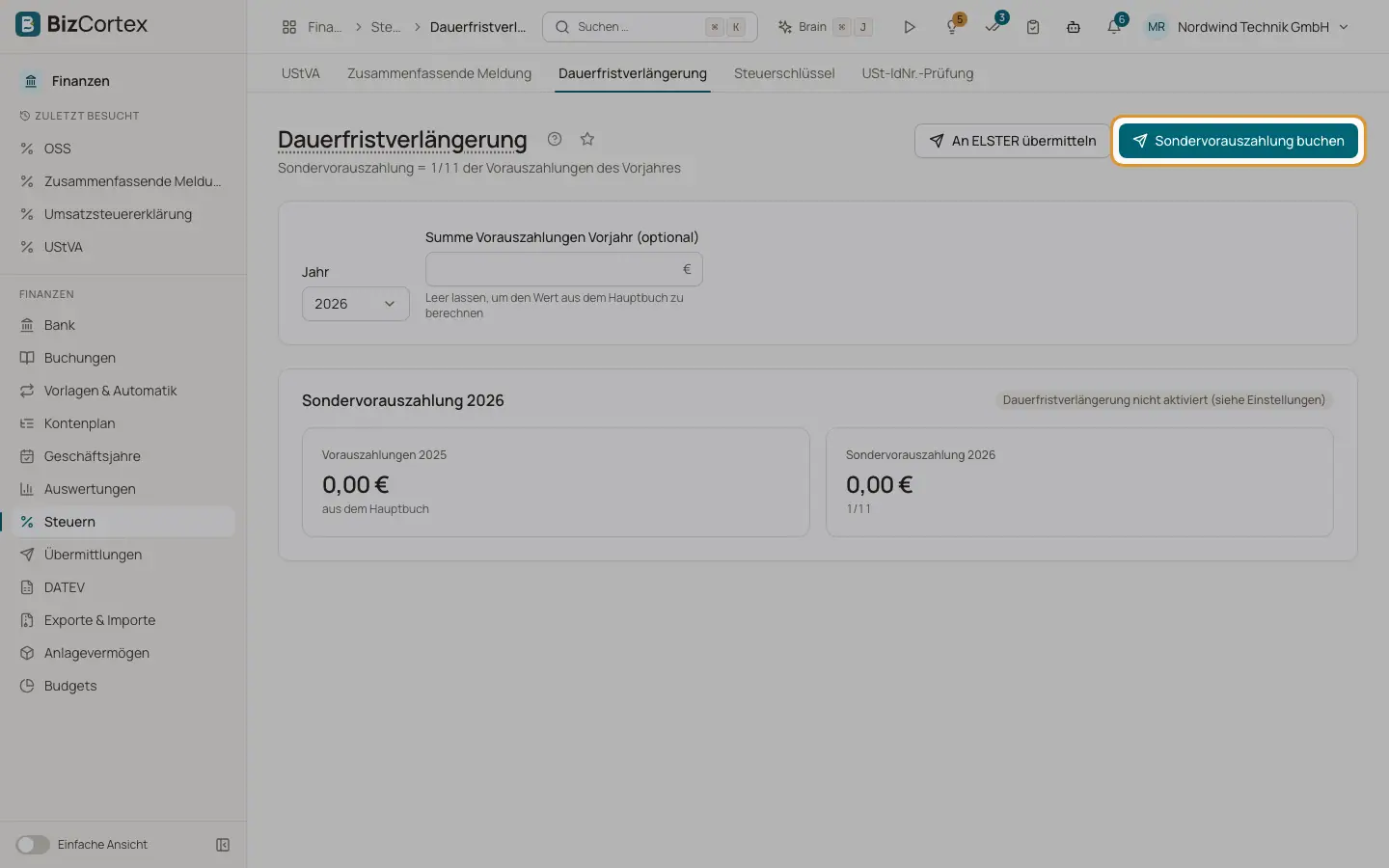The image size is (1389, 868).
Task: Focus the Suchen search field
Action: [x=650, y=27]
